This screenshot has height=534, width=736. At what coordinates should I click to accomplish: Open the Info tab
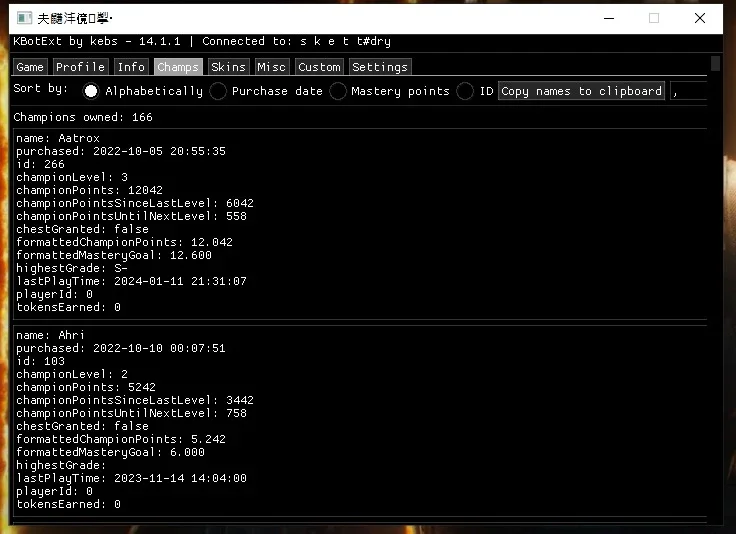(131, 67)
